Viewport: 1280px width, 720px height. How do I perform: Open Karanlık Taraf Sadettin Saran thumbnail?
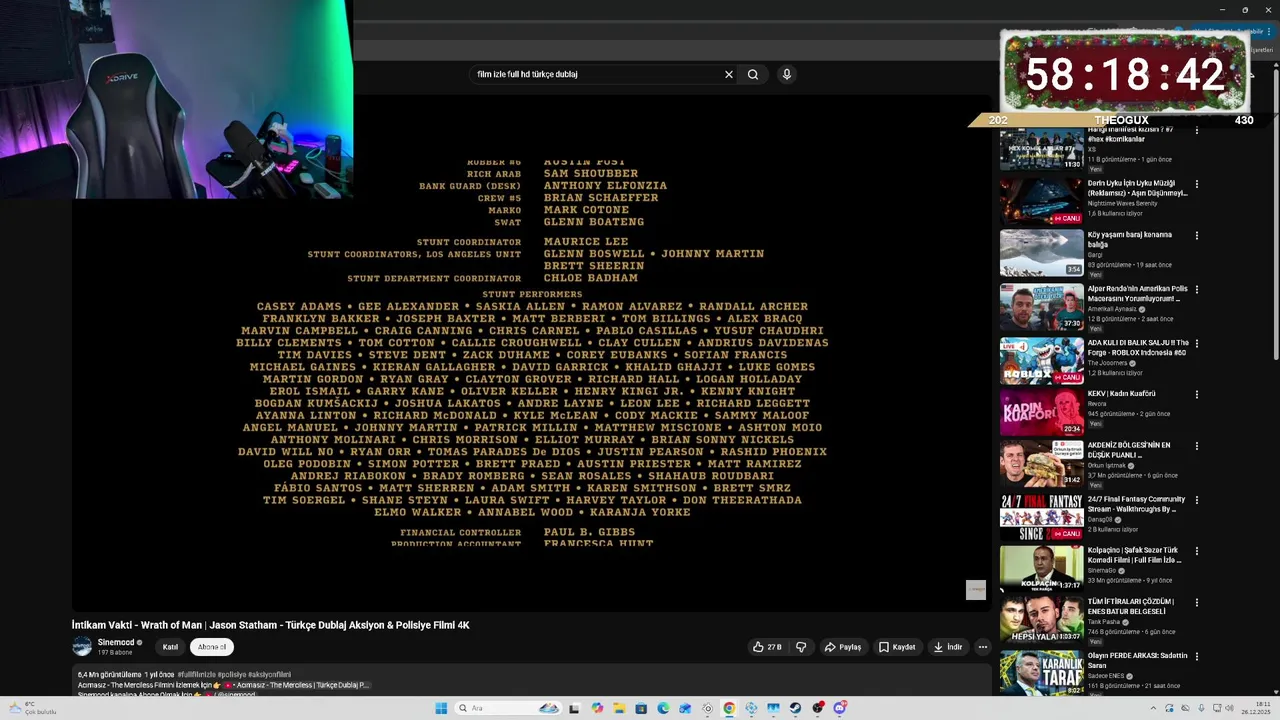click(1041, 673)
